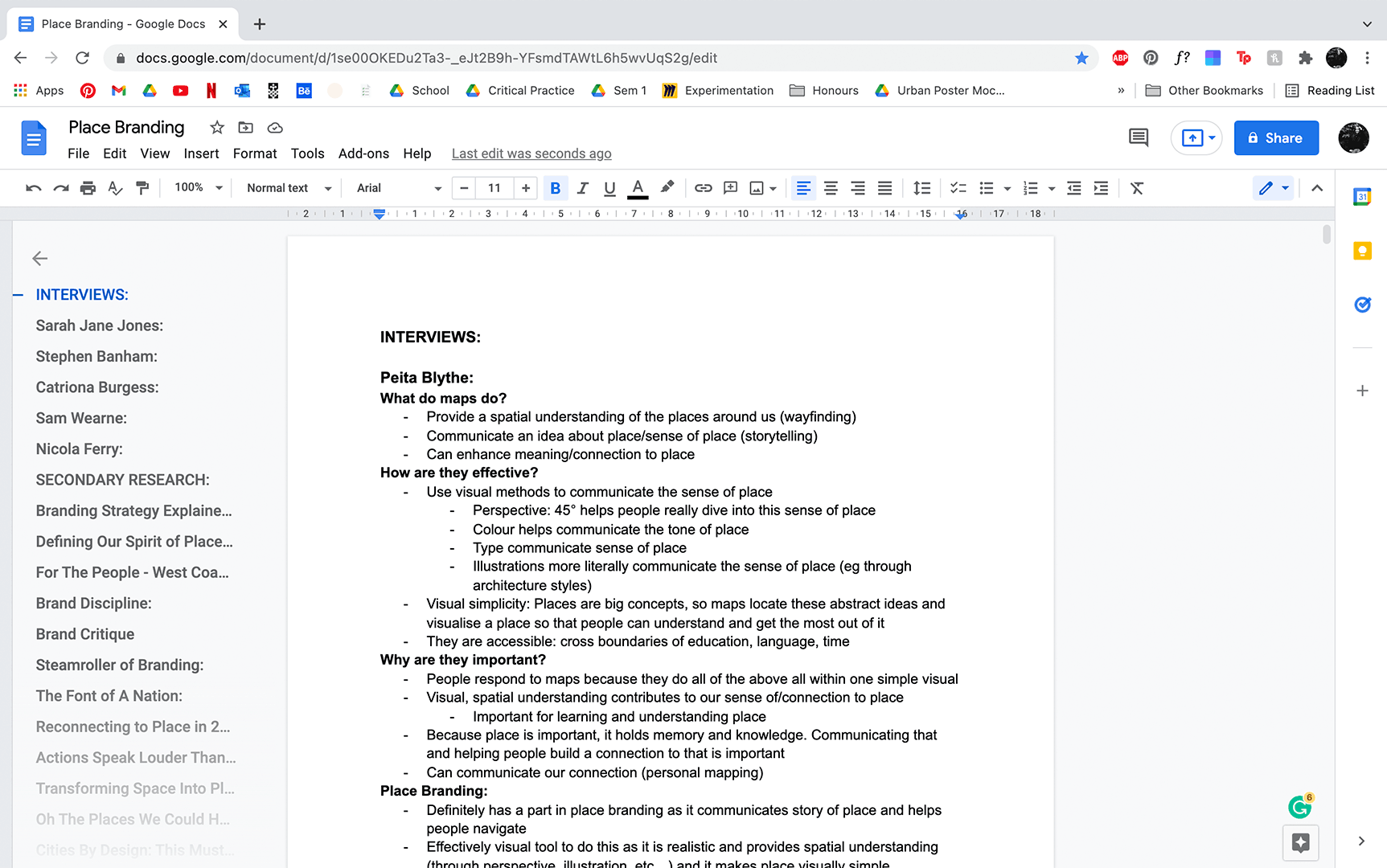Image resolution: width=1387 pixels, height=868 pixels.
Task: Open Google Keep side panel
Action: point(1362,251)
